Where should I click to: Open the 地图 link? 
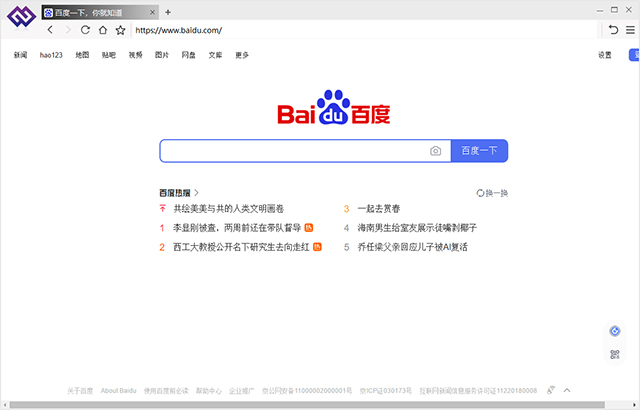tap(82, 55)
